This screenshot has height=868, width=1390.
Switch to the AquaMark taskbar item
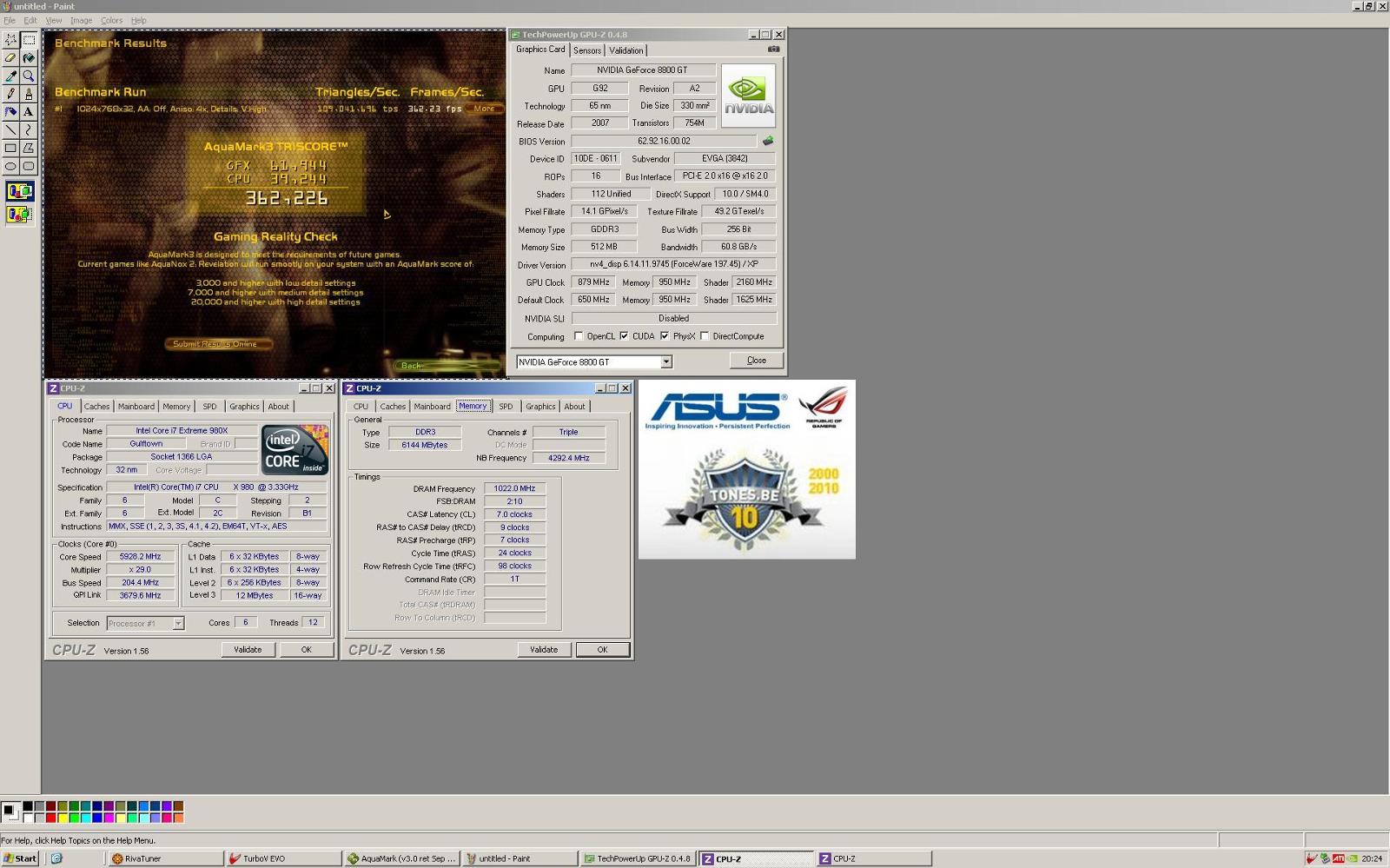401,858
